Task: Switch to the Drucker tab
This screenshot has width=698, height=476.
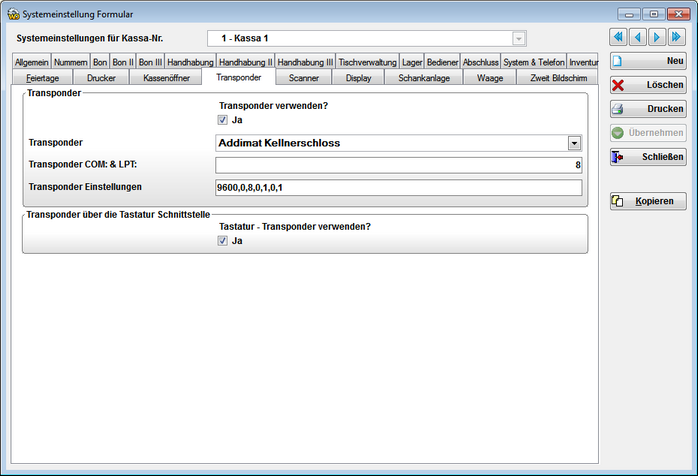Action: click(101, 78)
